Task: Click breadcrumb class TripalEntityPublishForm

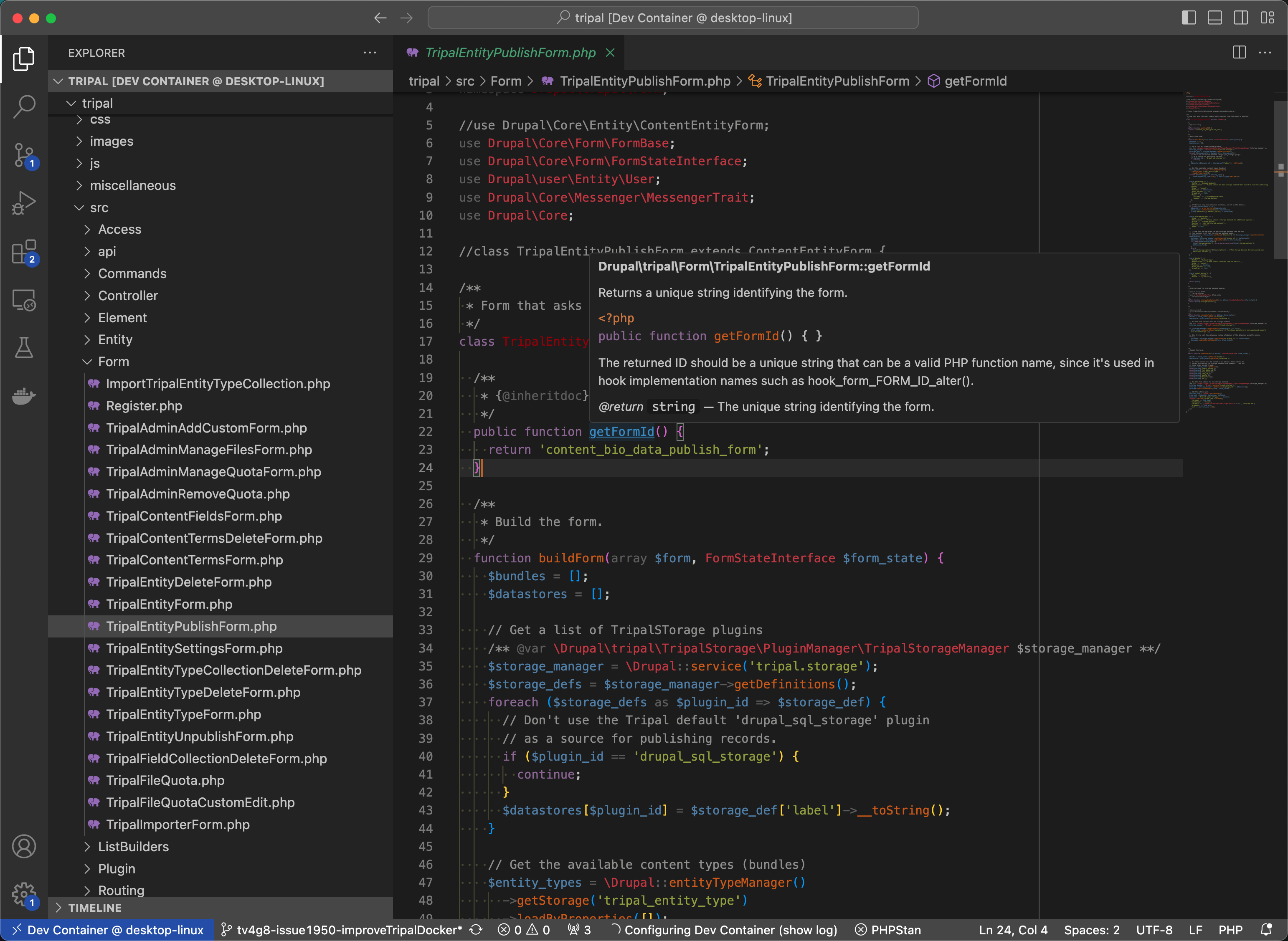Action: (x=829, y=81)
